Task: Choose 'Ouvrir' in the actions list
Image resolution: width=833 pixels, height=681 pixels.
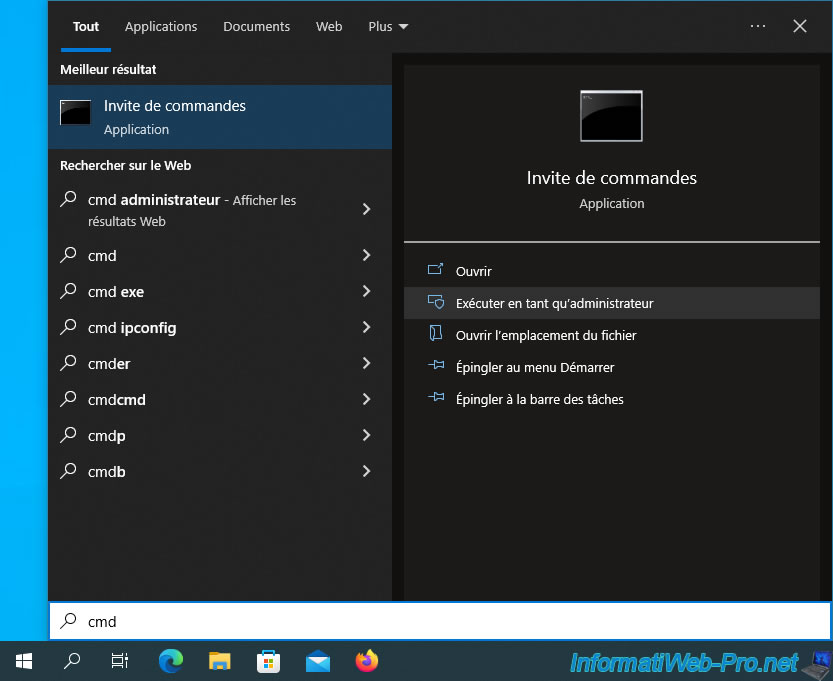Action: coord(611,271)
